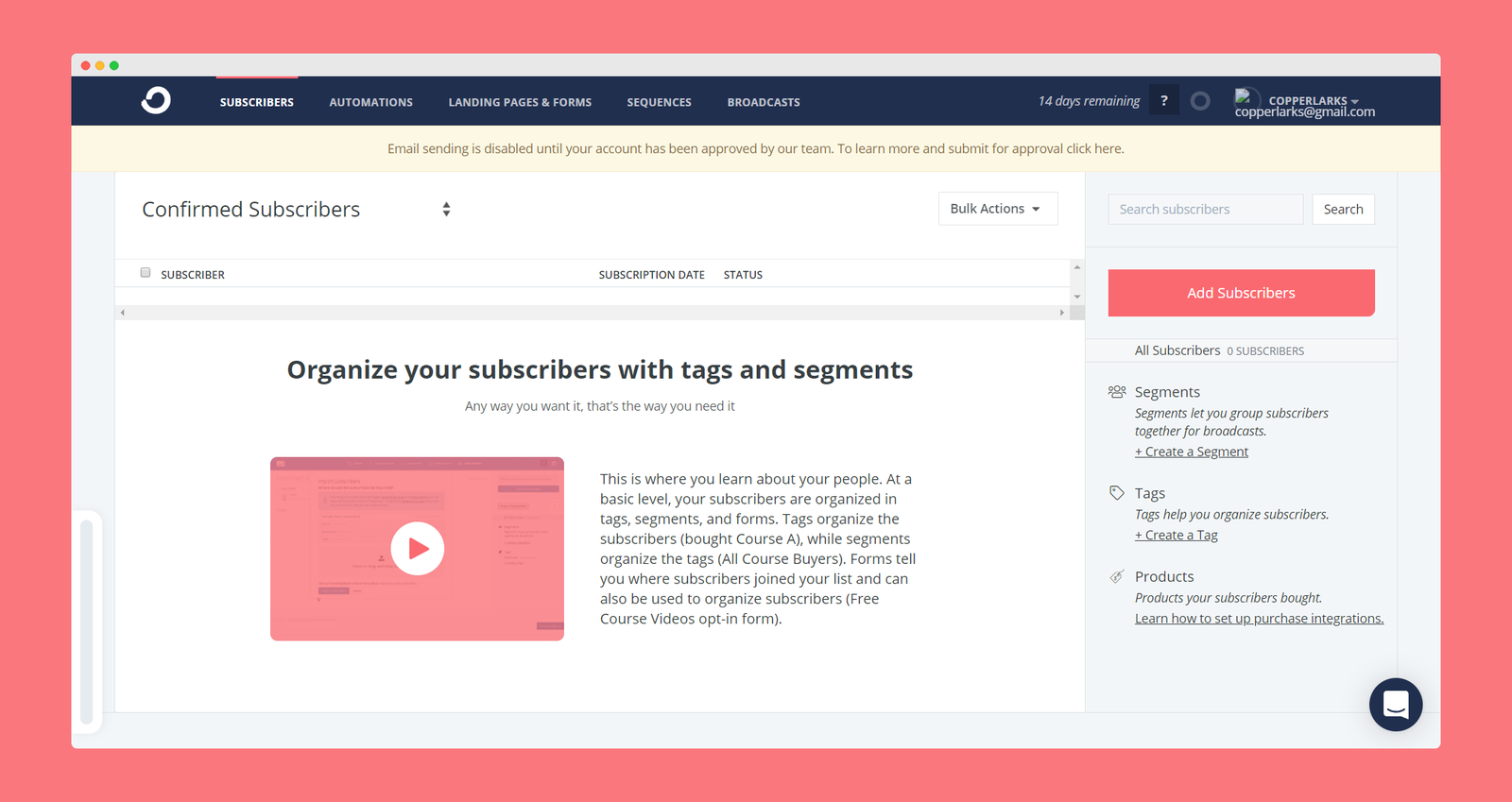Open the purchase integrations learn link
This screenshot has width=1512, height=802.
pos(1259,619)
